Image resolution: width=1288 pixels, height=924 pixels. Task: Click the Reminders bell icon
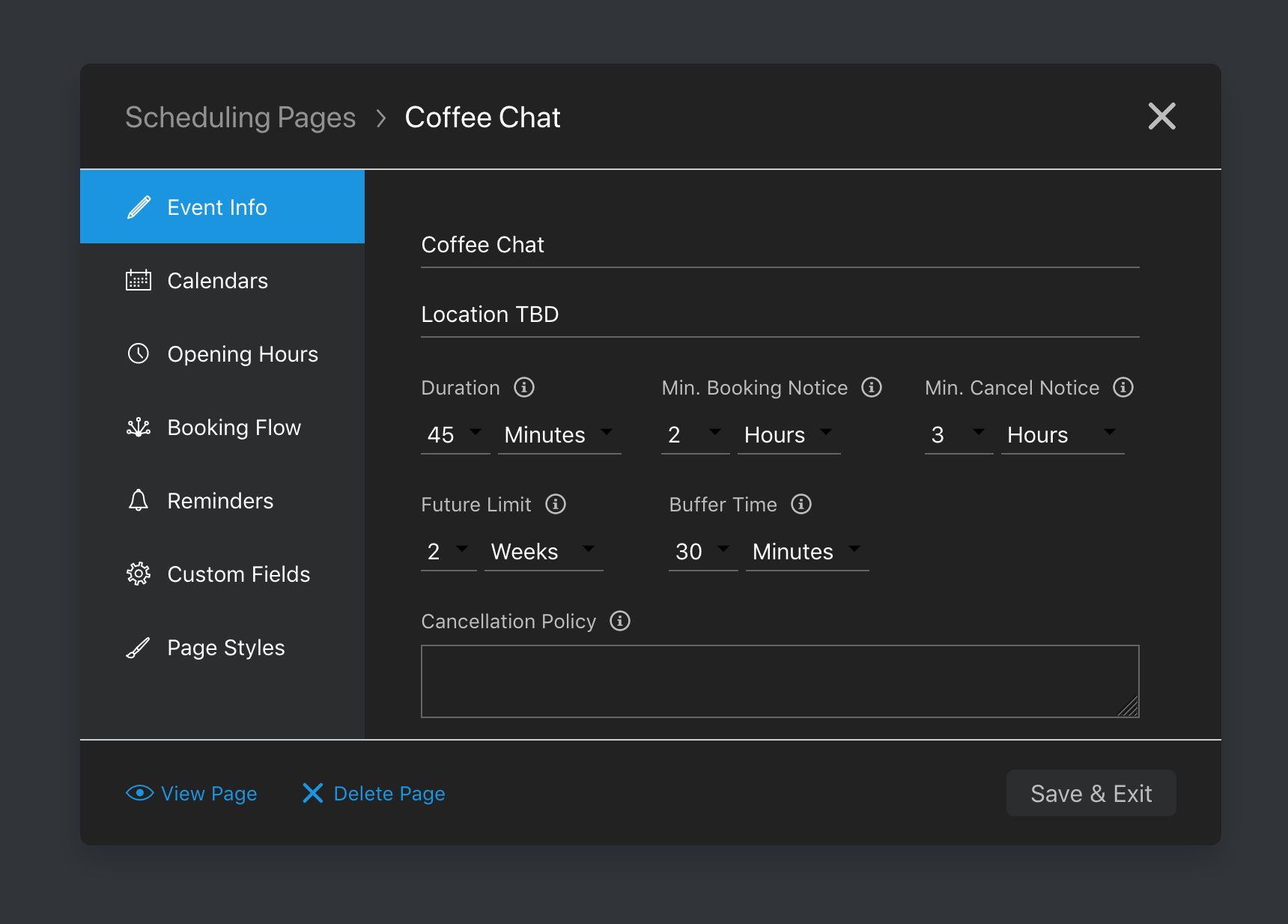139,500
